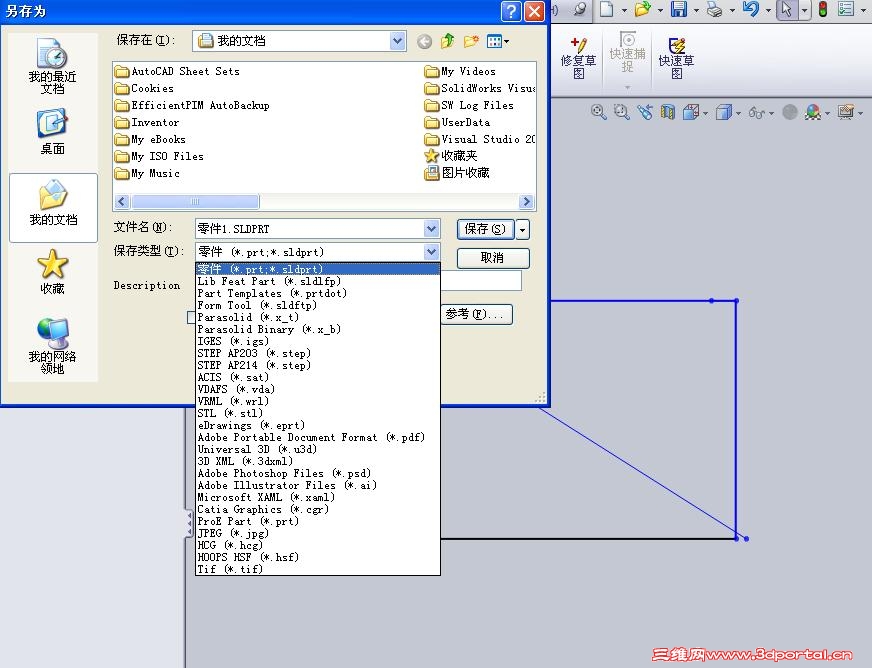
Task: Select JPEG (*.jpg) file type
Action: pos(318,533)
